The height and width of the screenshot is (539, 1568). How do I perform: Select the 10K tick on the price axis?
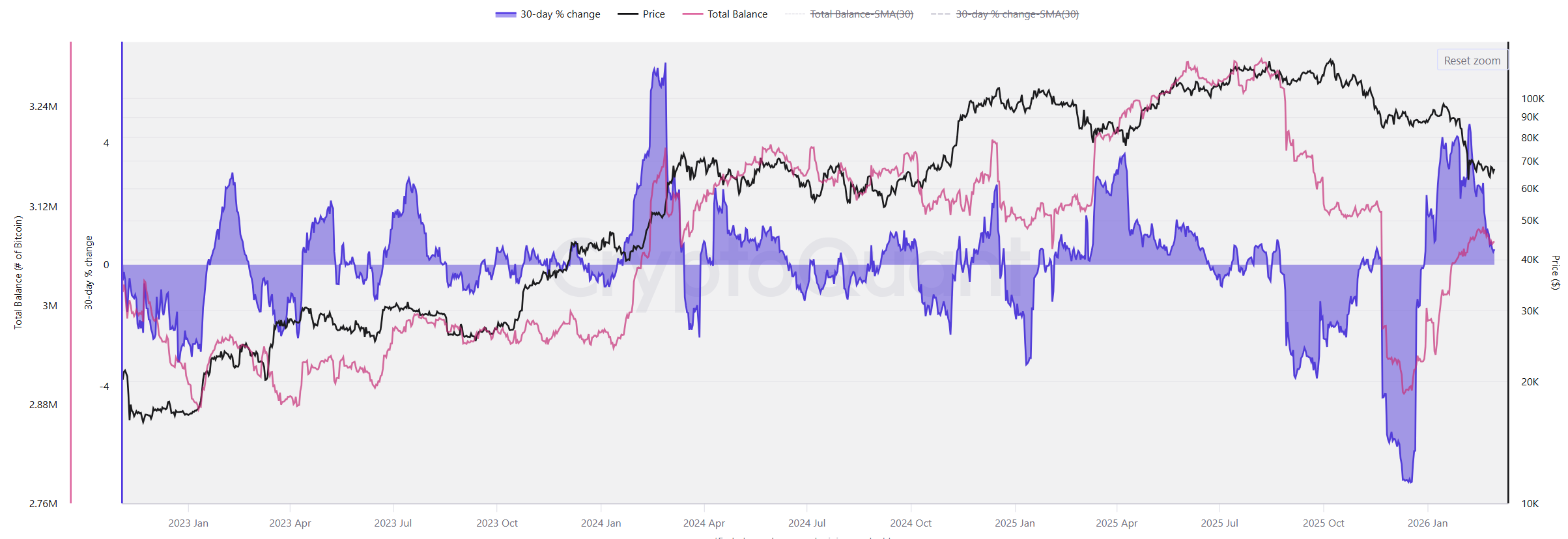click(1530, 503)
